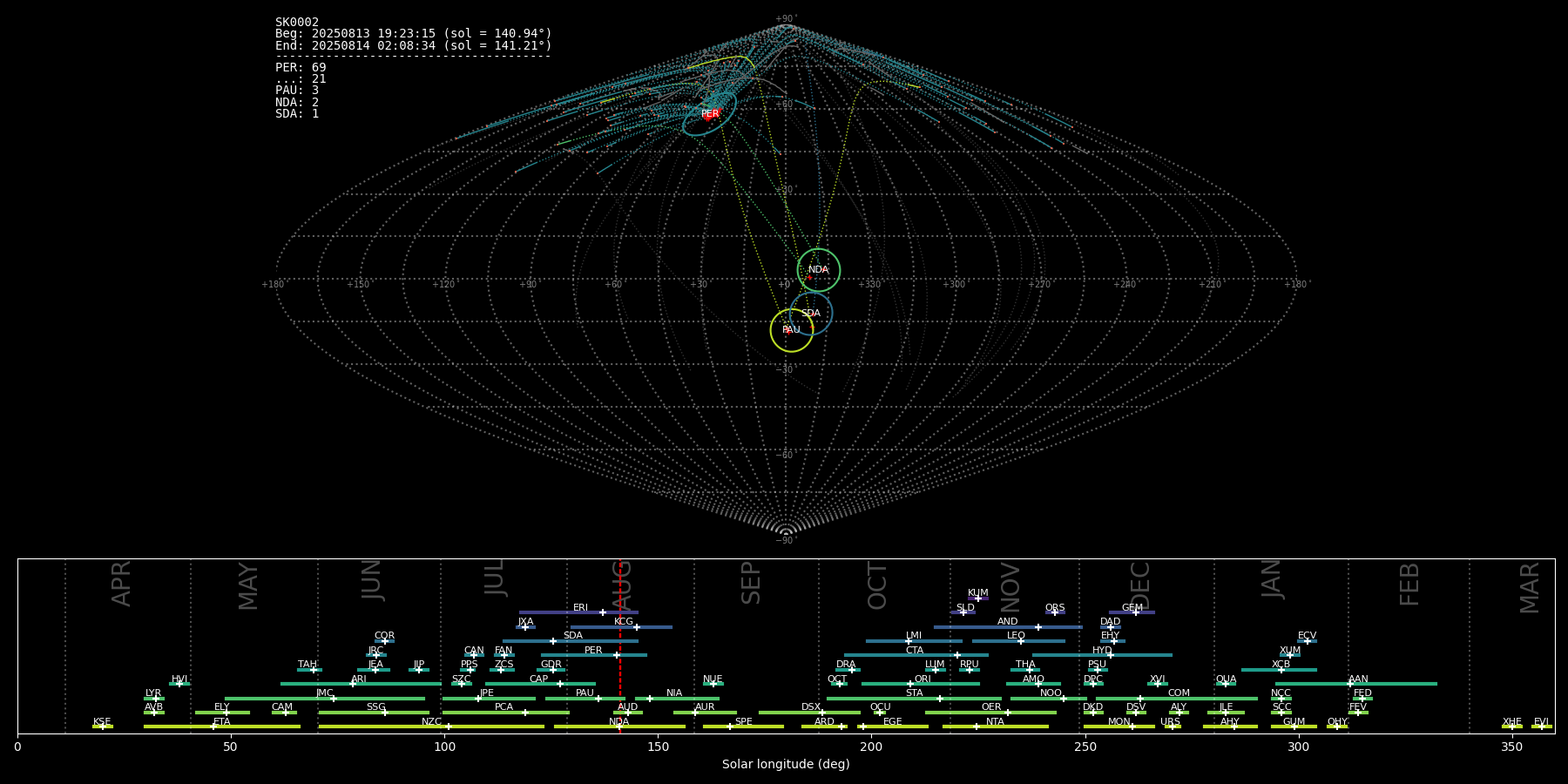The image size is (1568, 784).
Task: Click the 'Solar longitude (deg)' axis label
Action: [x=786, y=764]
